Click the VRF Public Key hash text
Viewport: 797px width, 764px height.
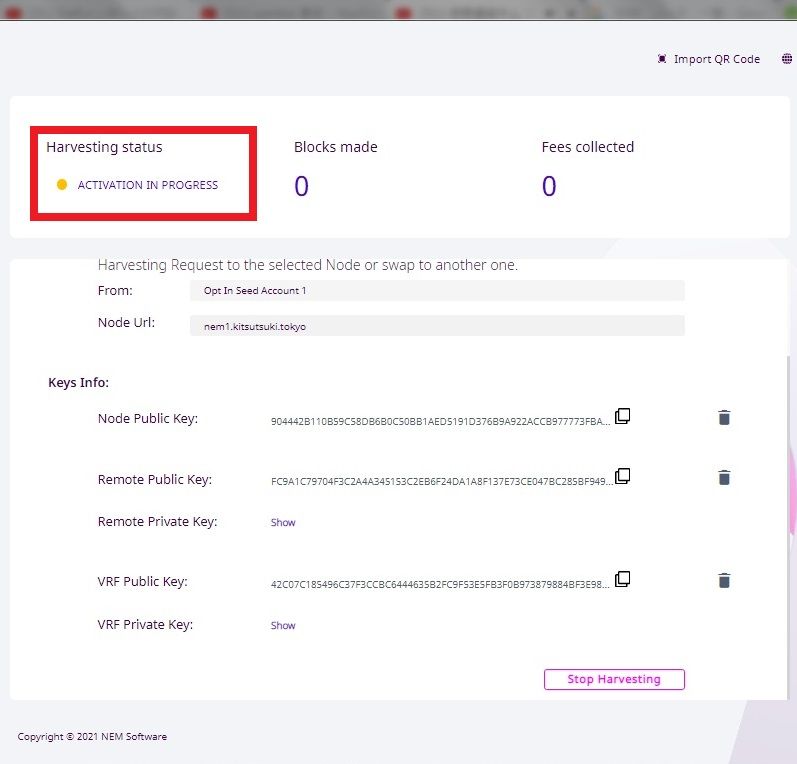(439, 585)
